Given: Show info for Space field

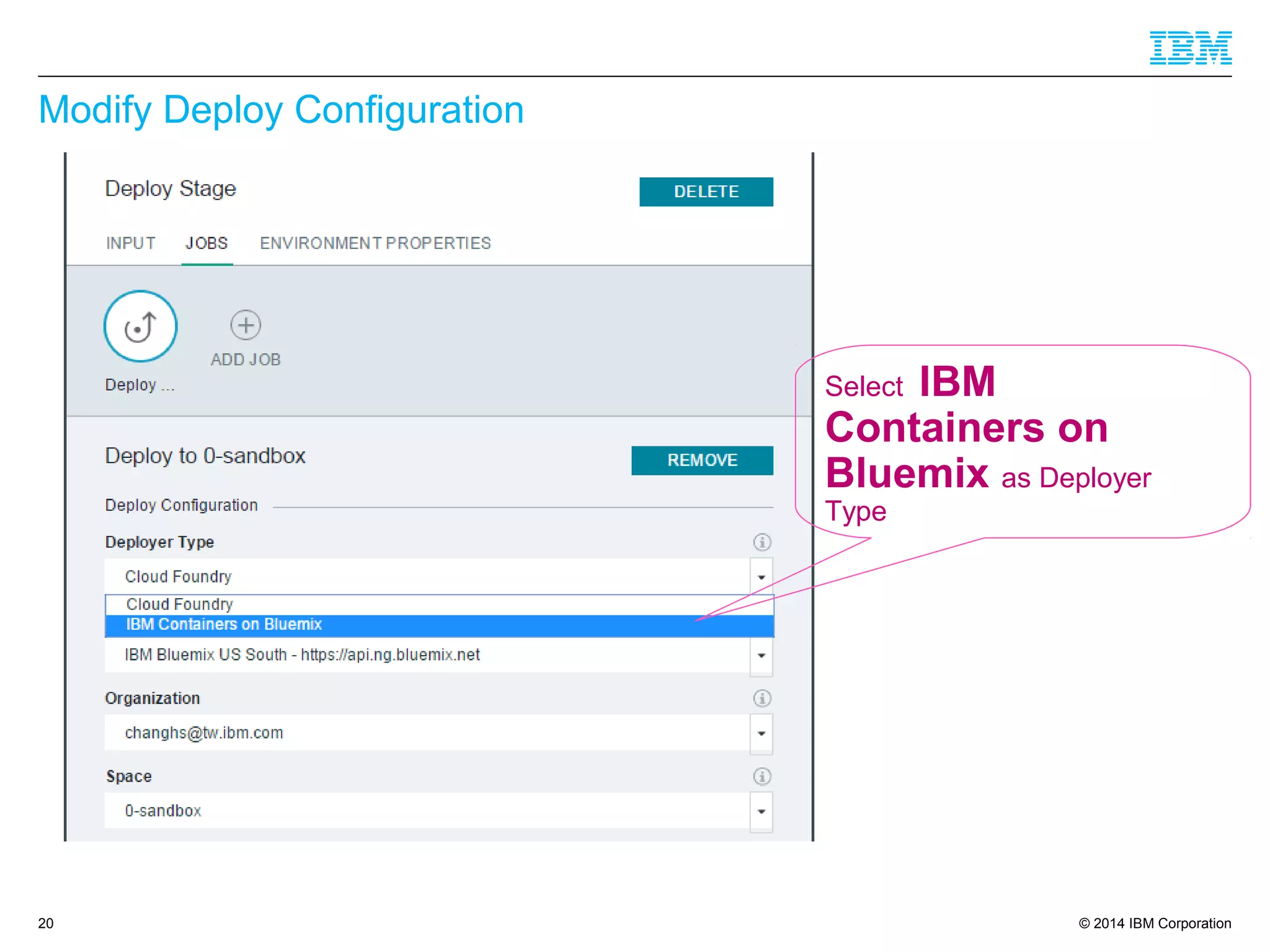Looking at the screenshot, I should [x=762, y=777].
